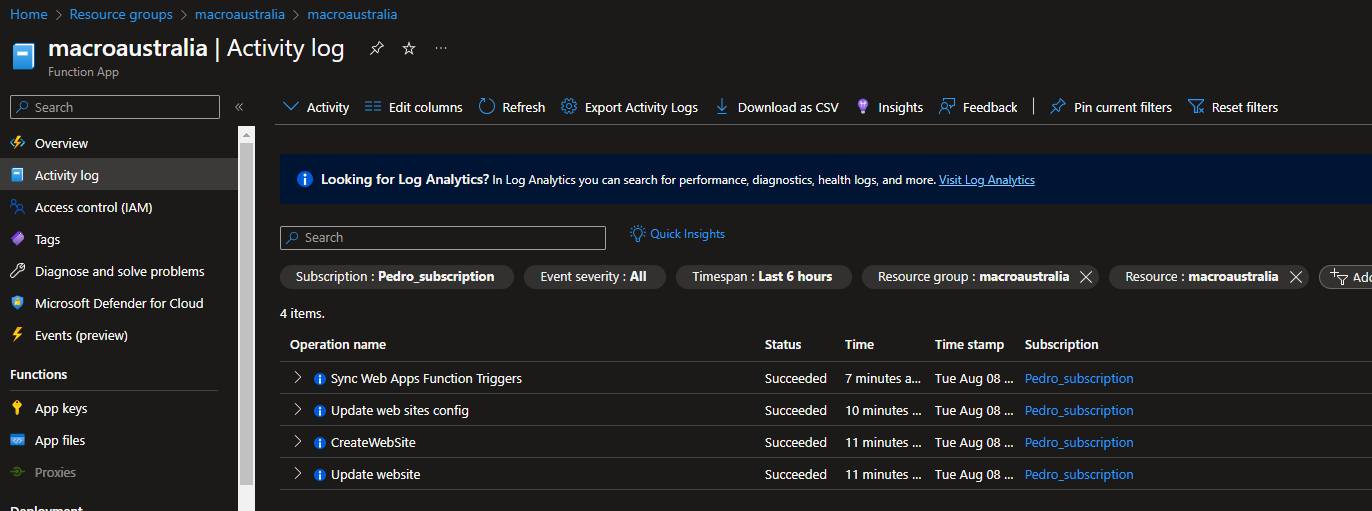Favorite the resource using the star icon

(x=409, y=48)
